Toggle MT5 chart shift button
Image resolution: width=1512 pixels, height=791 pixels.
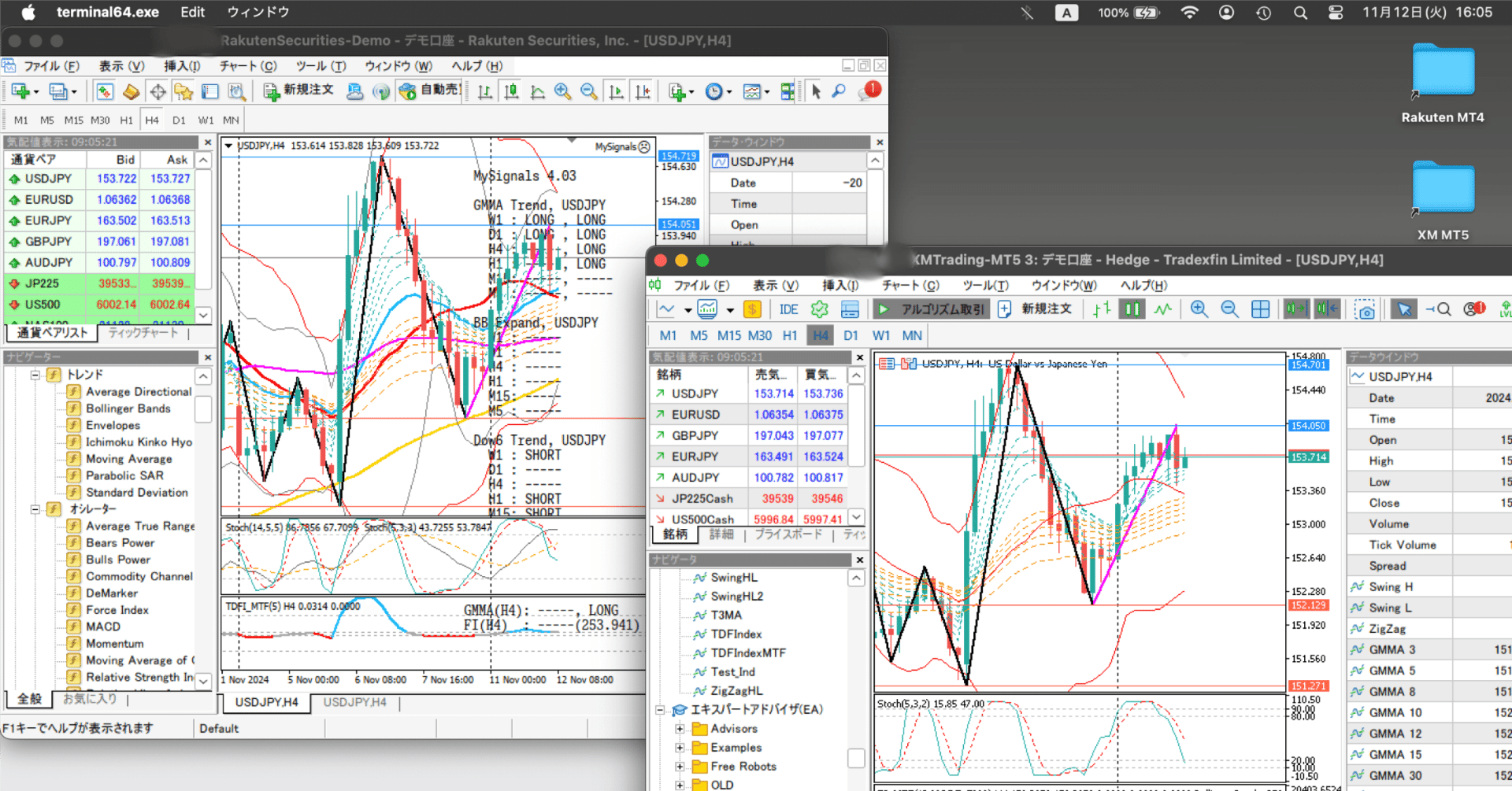[x=1327, y=309]
